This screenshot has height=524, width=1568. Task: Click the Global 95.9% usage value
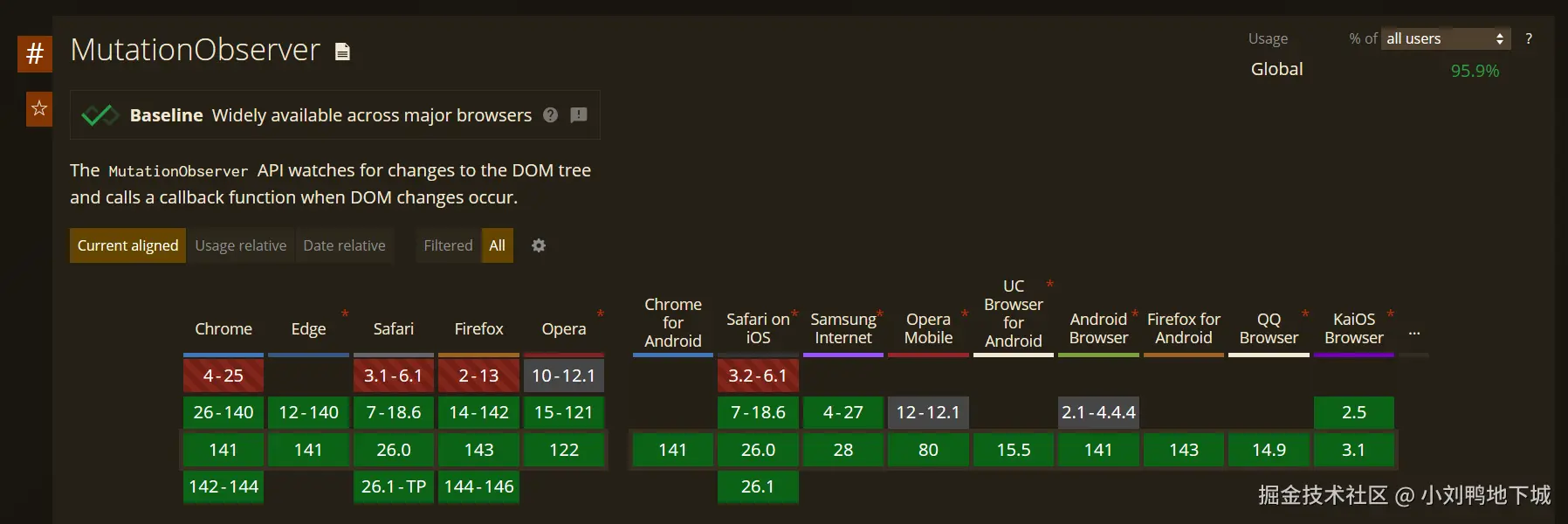point(1475,71)
